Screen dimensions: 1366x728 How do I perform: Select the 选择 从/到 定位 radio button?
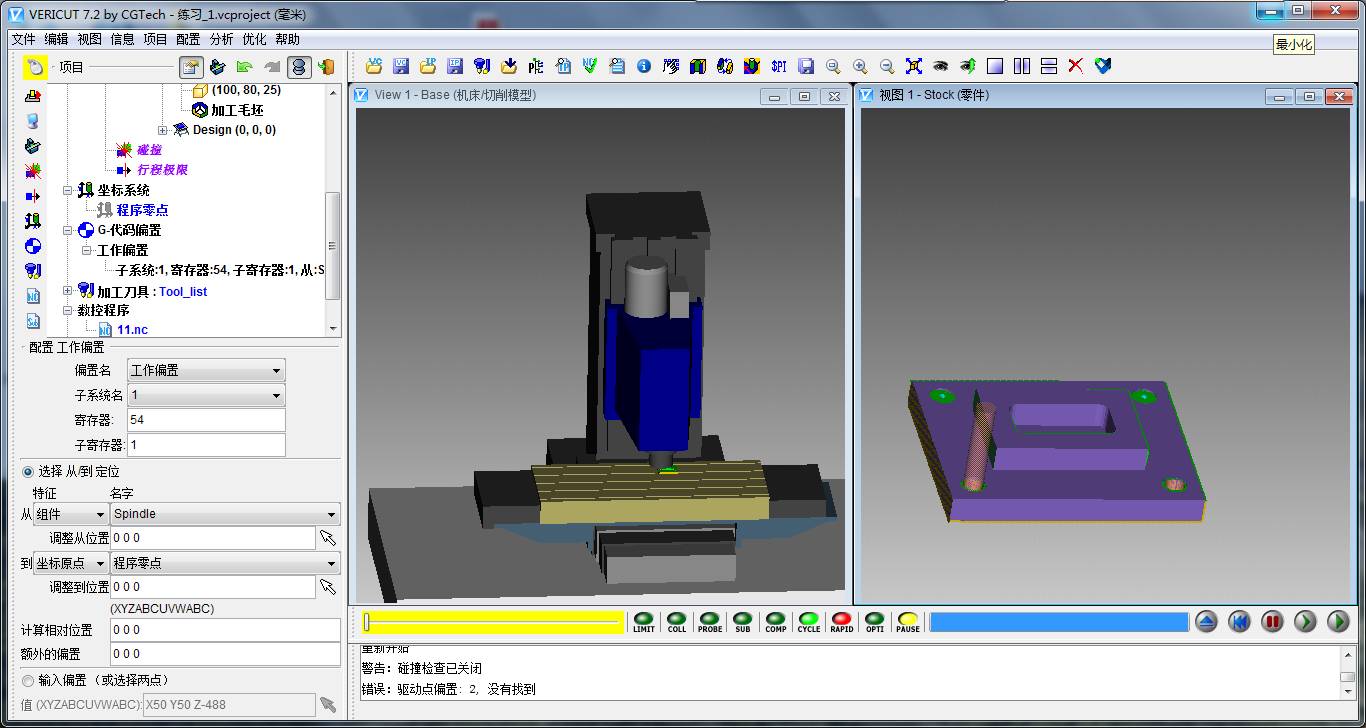28,471
